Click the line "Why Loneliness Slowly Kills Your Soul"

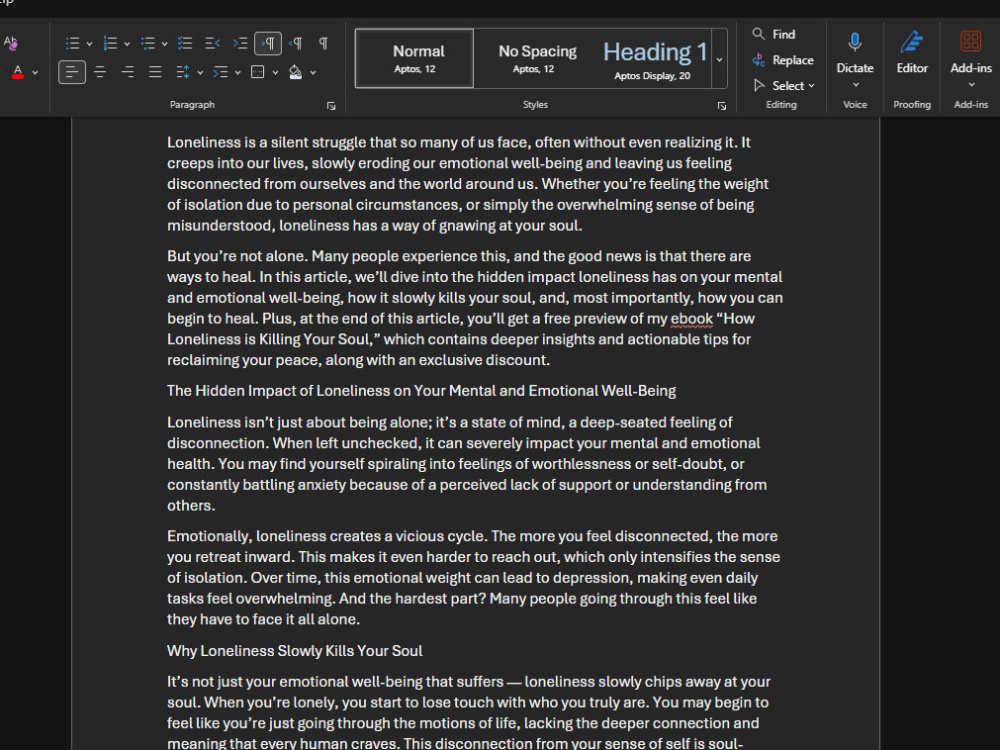click(x=295, y=651)
